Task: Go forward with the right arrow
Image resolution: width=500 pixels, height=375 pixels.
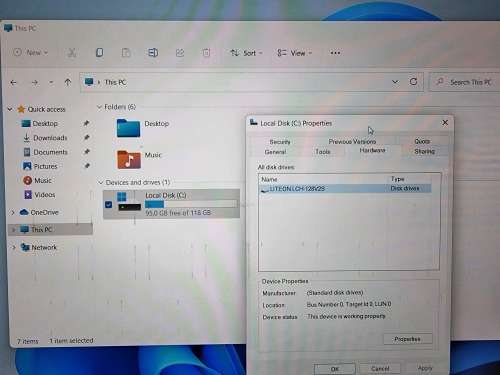Action: click(35, 82)
